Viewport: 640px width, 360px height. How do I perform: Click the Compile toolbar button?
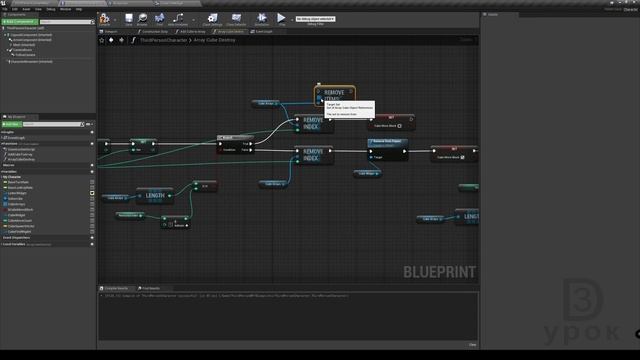[x=104, y=19]
